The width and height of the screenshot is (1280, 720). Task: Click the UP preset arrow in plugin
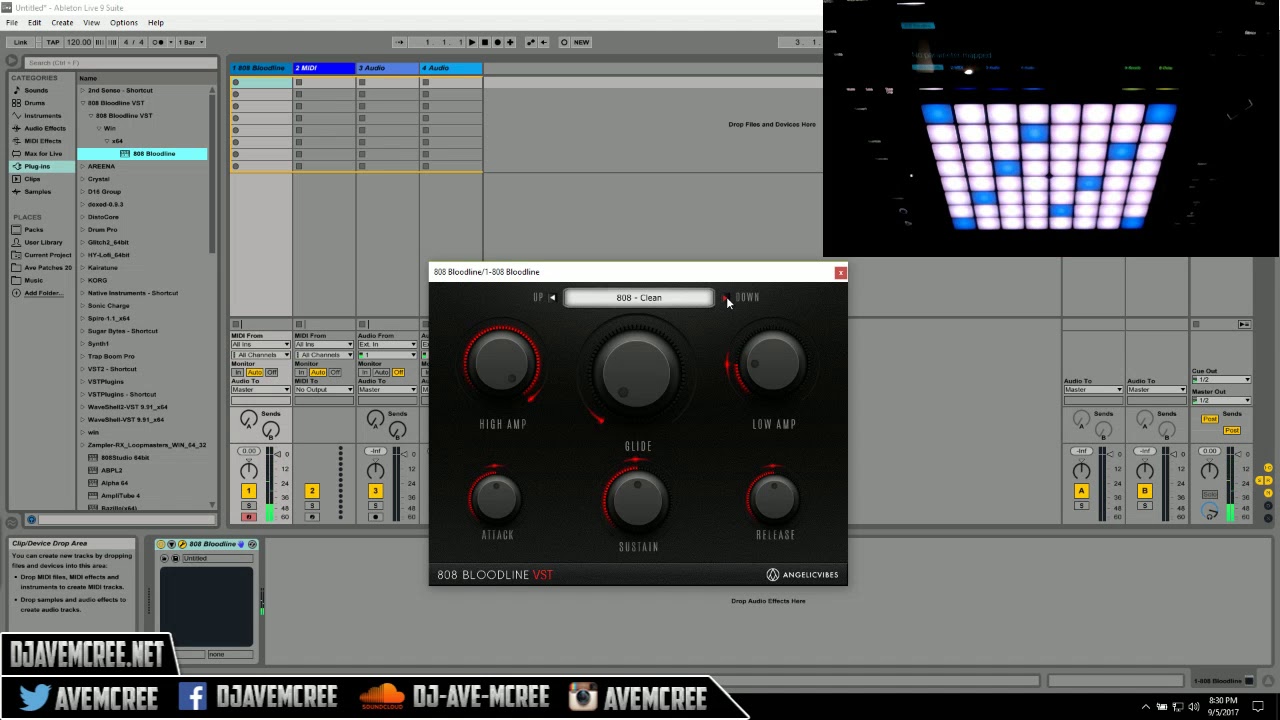(x=551, y=297)
